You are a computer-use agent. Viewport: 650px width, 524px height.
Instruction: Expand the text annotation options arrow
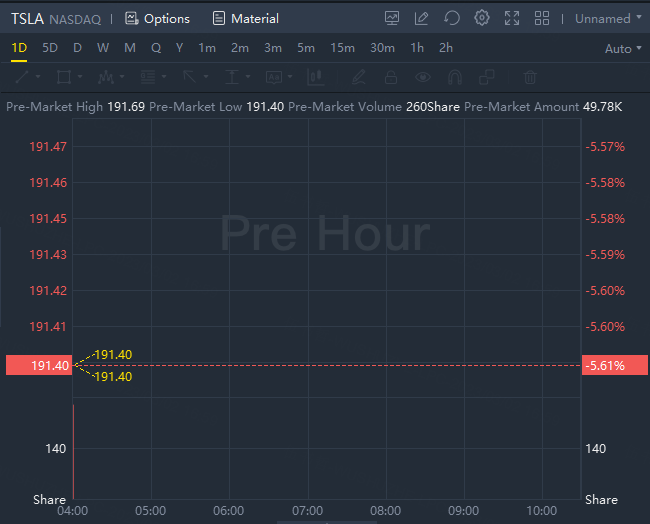tap(290, 77)
